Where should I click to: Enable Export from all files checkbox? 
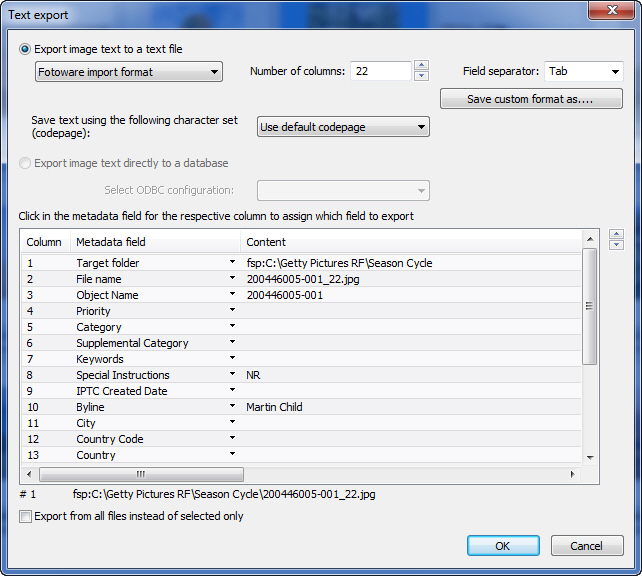click(x=25, y=517)
